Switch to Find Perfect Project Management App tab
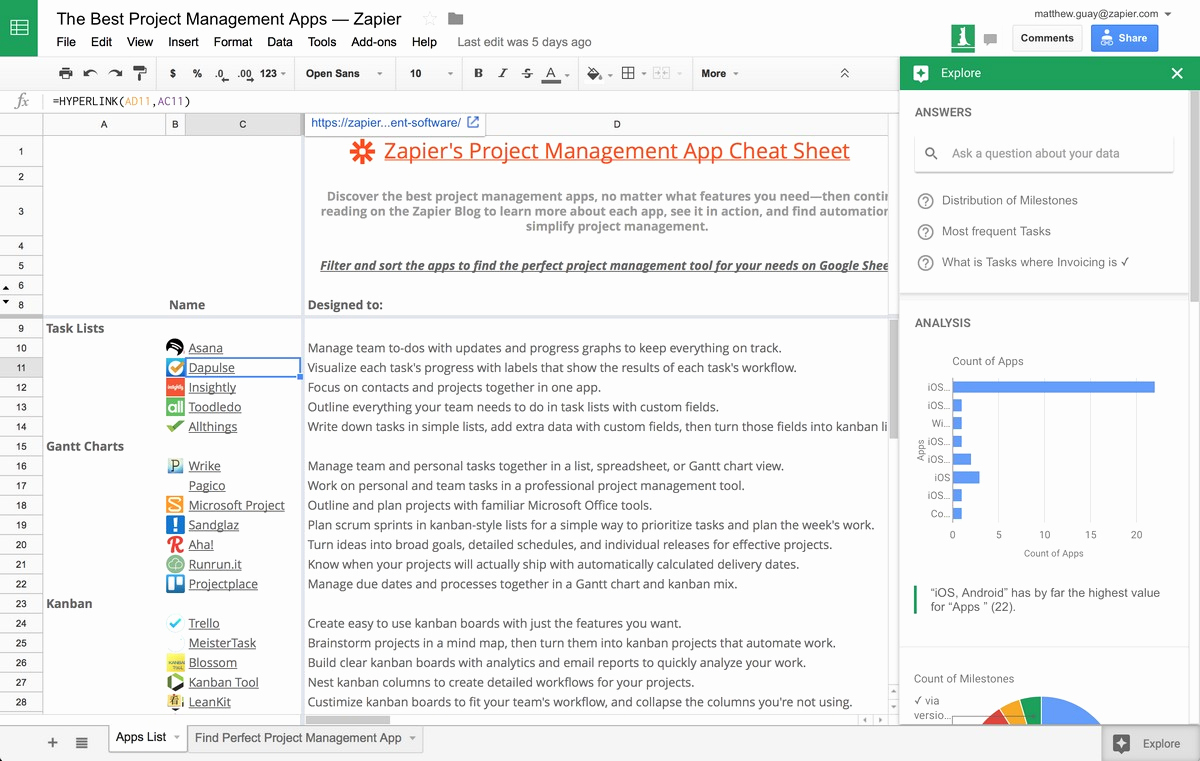 point(298,738)
